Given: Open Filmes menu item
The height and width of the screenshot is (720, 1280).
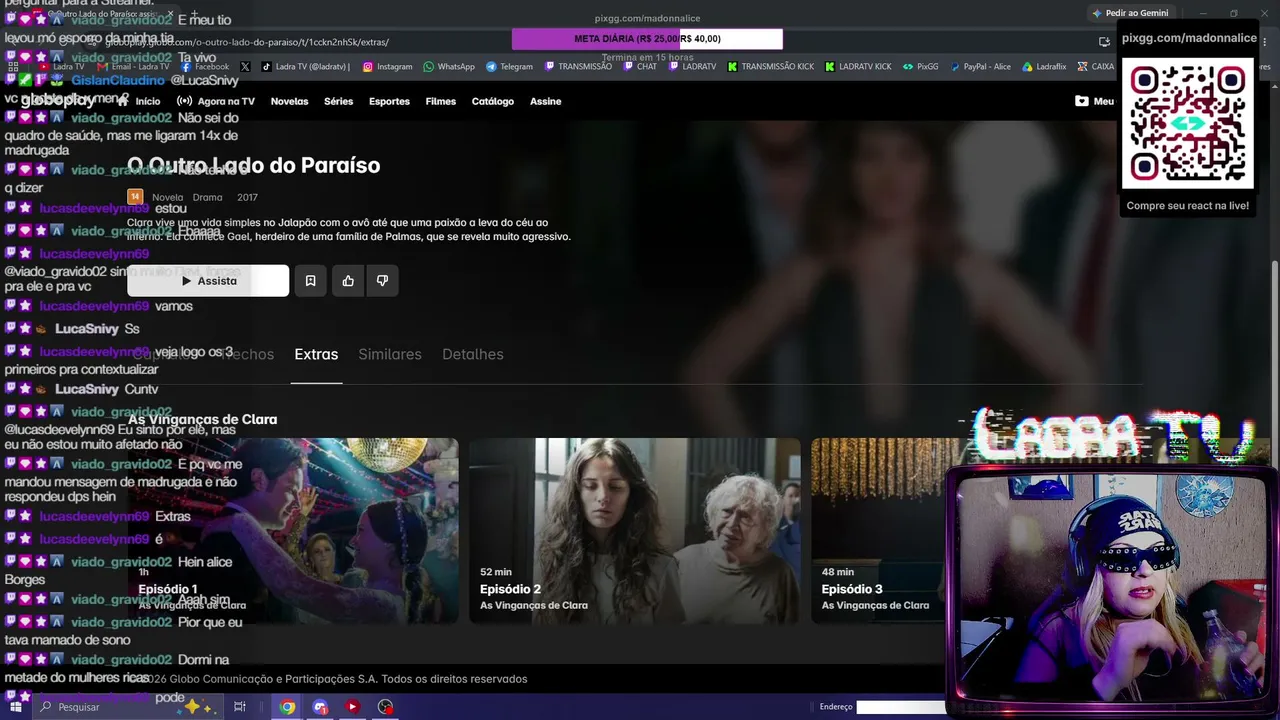Looking at the screenshot, I should [441, 101].
